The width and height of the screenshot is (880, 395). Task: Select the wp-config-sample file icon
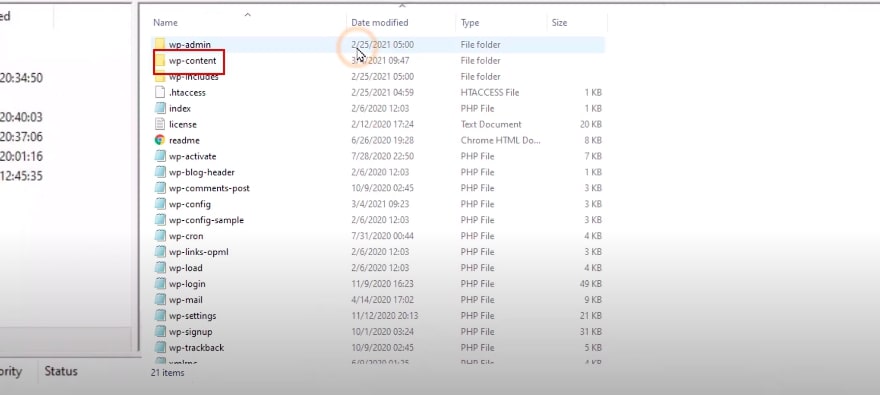(x=160, y=220)
